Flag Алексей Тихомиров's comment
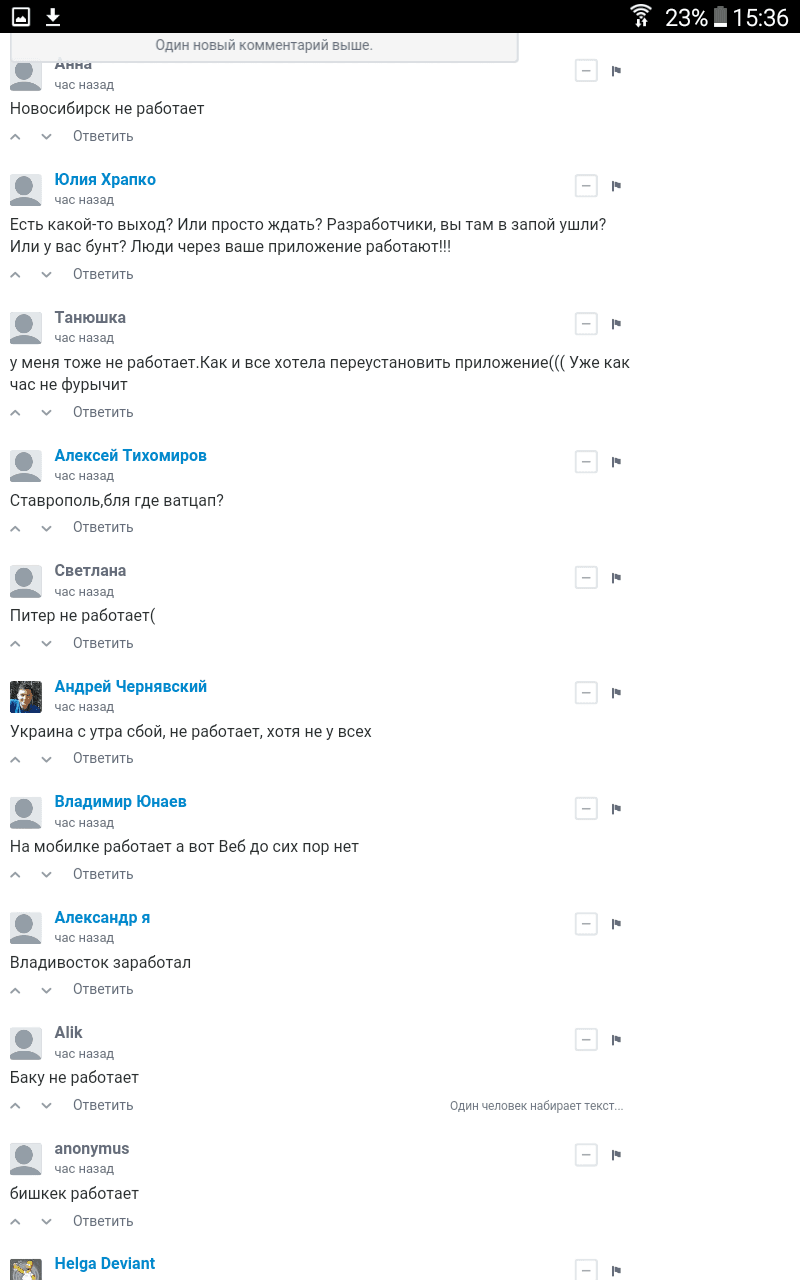The height and width of the screenshot is (1280, 800). [616, 462]
